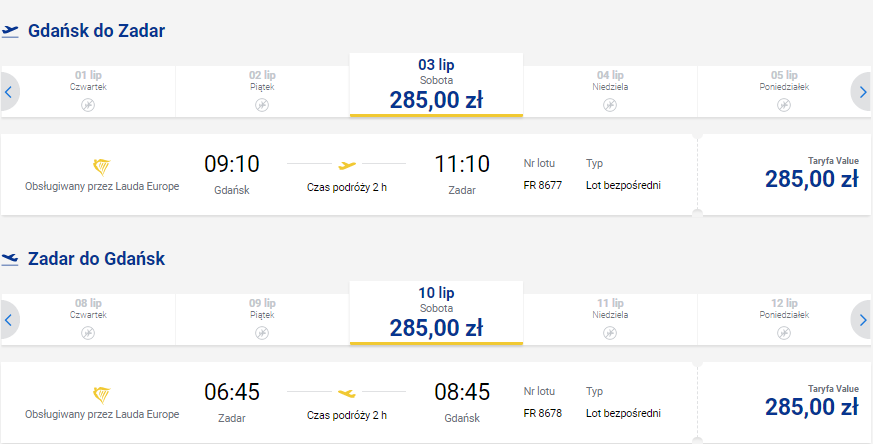Click the no-flight icon under 04 lip
This screenshot has height=444, width=873.
tap(610, 104)
